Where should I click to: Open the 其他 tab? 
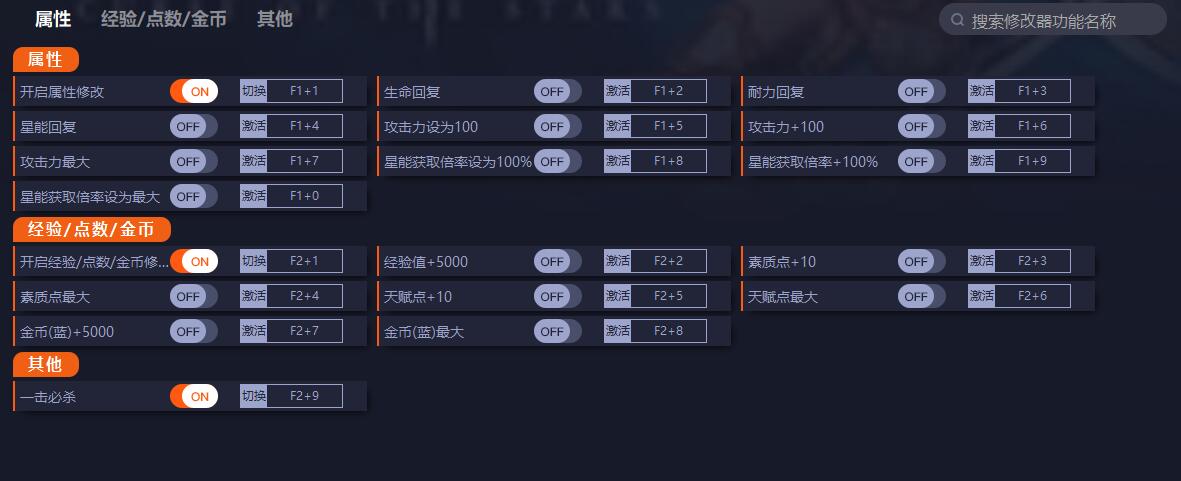pyautogui.click(x=274, y=19)
